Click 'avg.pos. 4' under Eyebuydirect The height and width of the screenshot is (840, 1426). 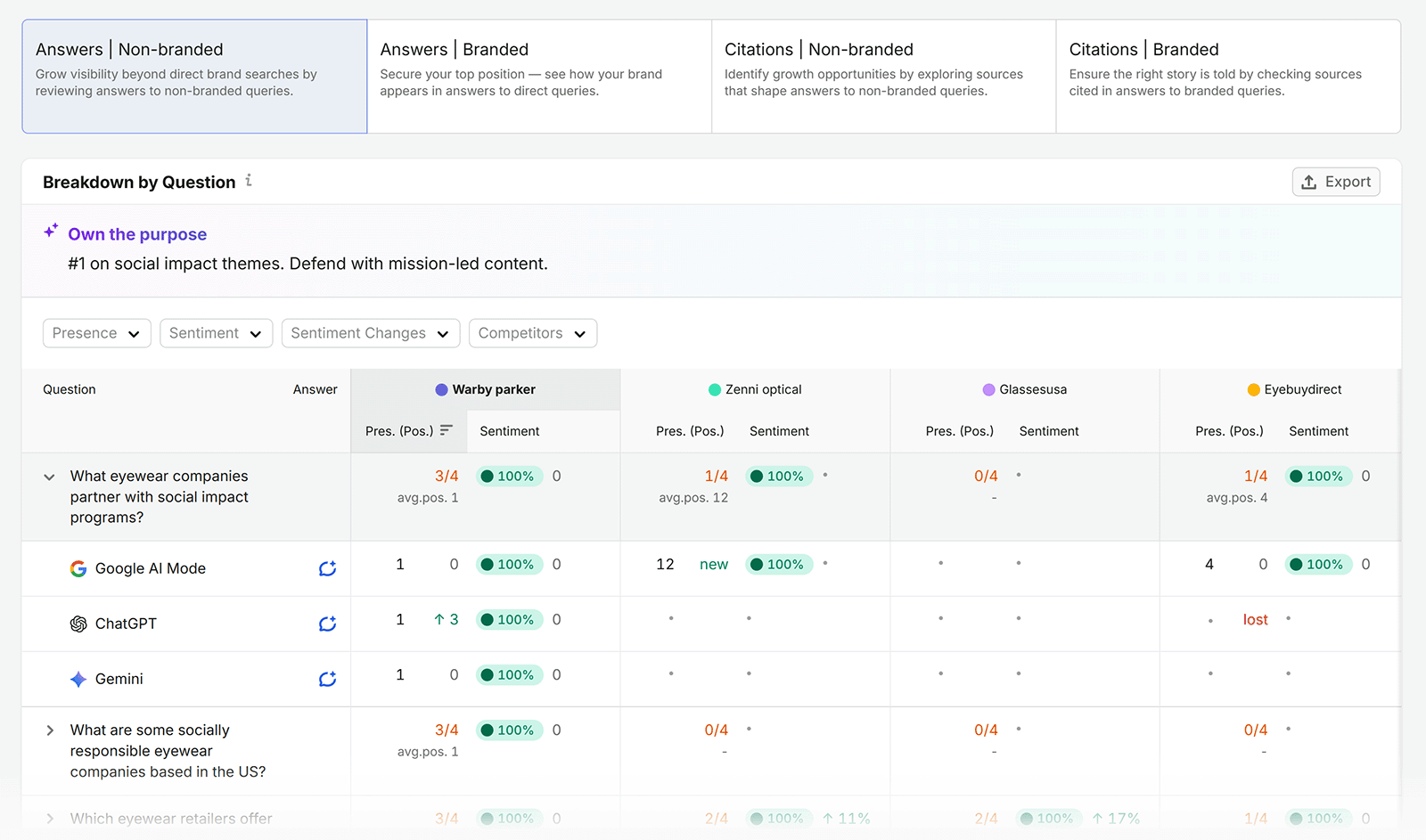click(x=1237, y=498)
